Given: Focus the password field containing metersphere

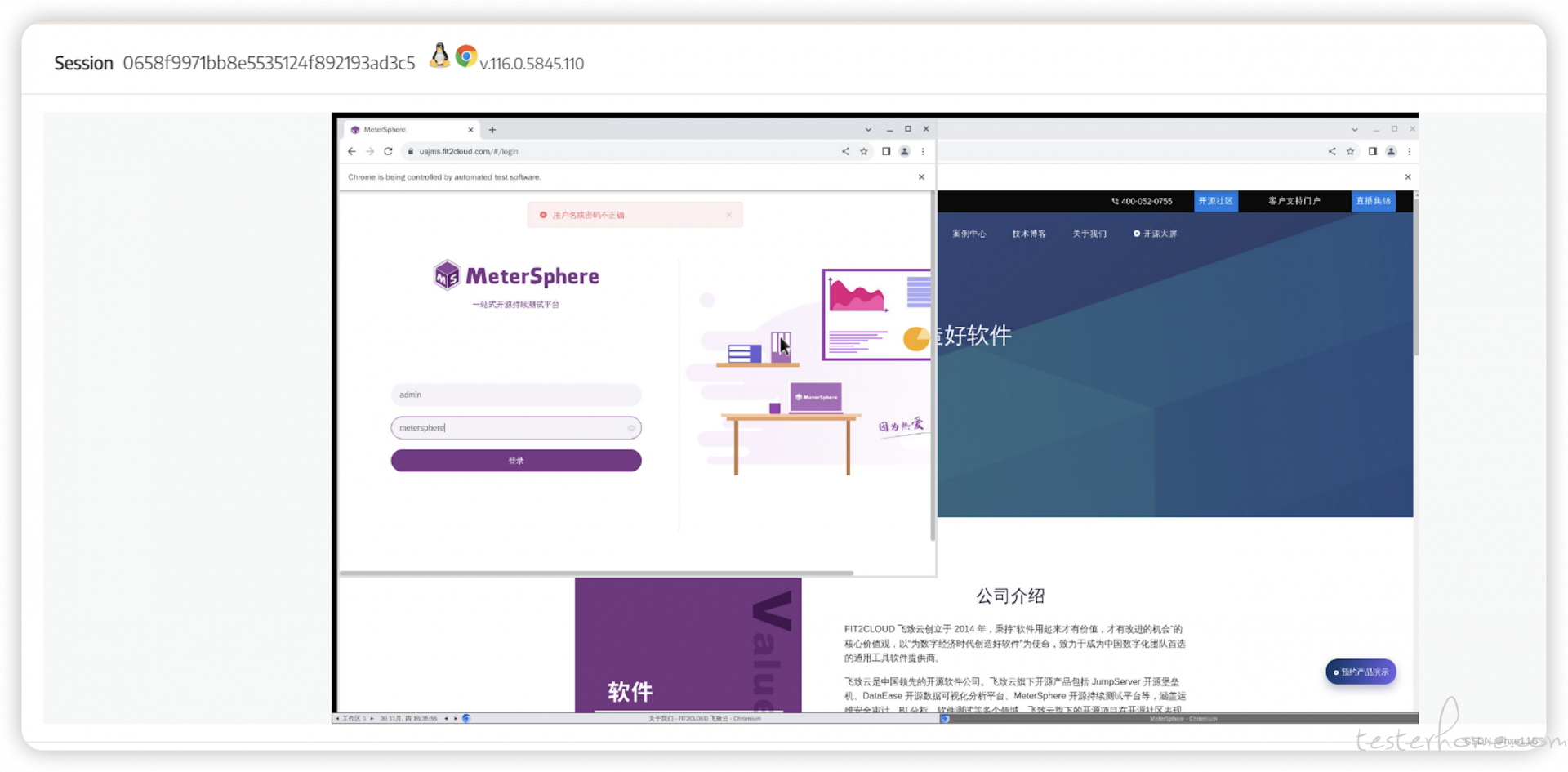Looking at the screenshot, I should point(516,427).
